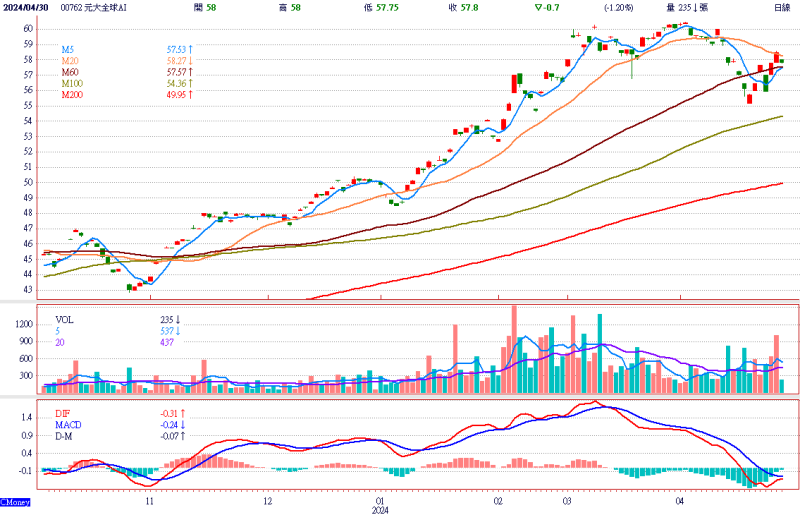
Task: Click the M100 moving average legend
Action: click(71, 84)
